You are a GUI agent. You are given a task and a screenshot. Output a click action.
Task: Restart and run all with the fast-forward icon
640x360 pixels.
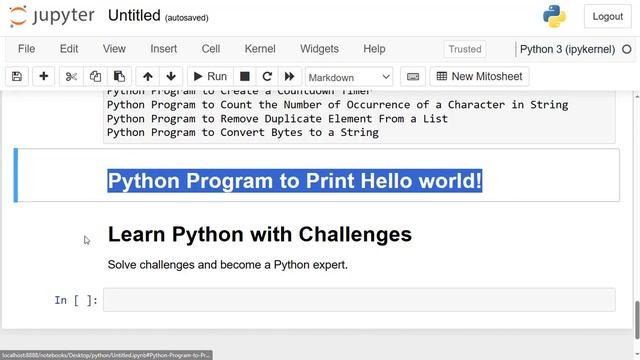click(289, 76)
